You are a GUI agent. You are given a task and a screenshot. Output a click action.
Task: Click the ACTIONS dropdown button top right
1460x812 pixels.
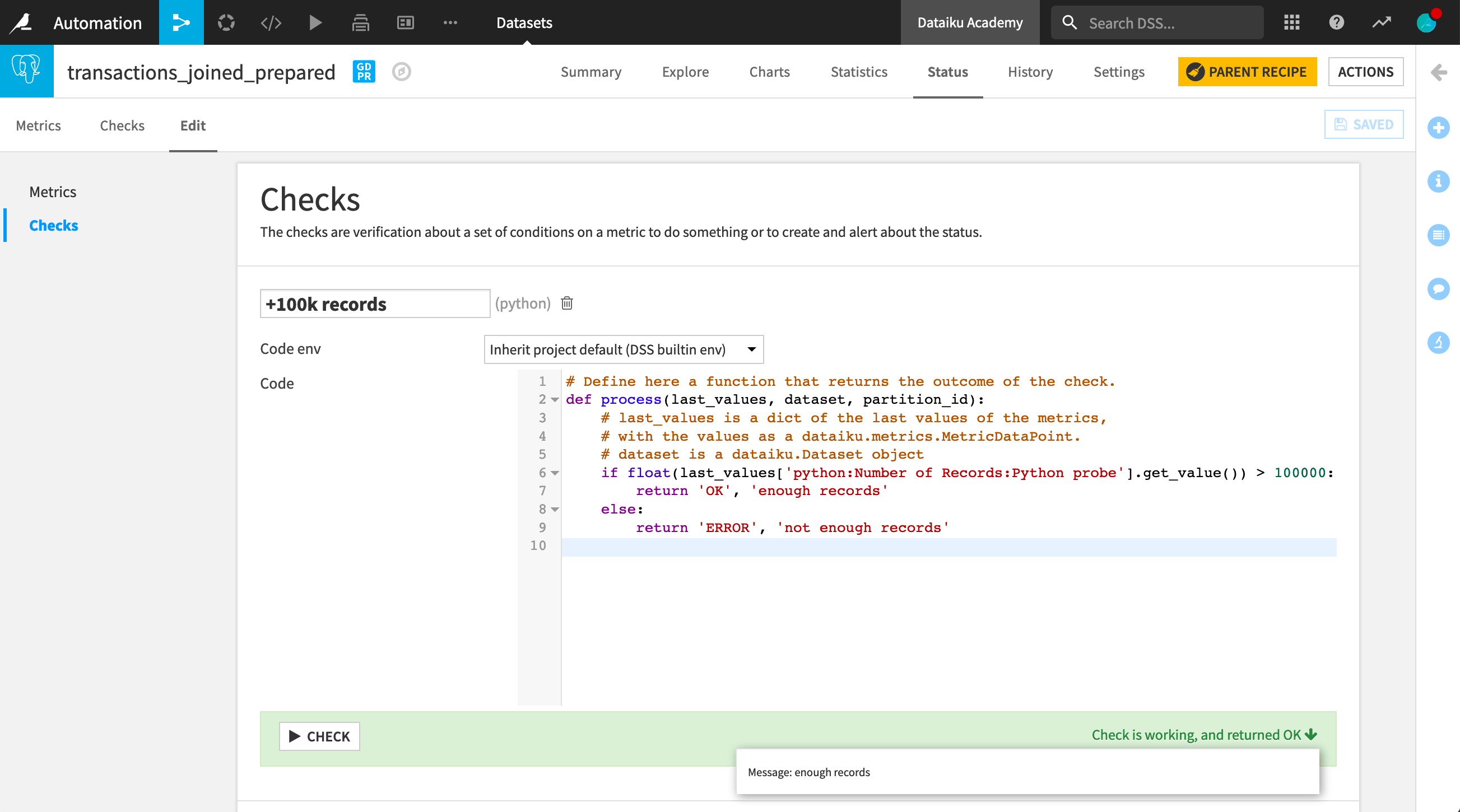point(1365,71)
